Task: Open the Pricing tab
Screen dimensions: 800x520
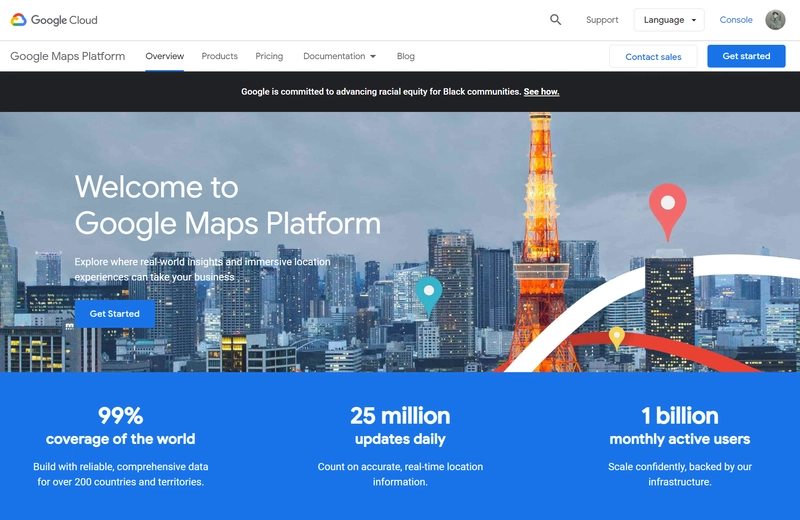Action: [x=269, y=56]
